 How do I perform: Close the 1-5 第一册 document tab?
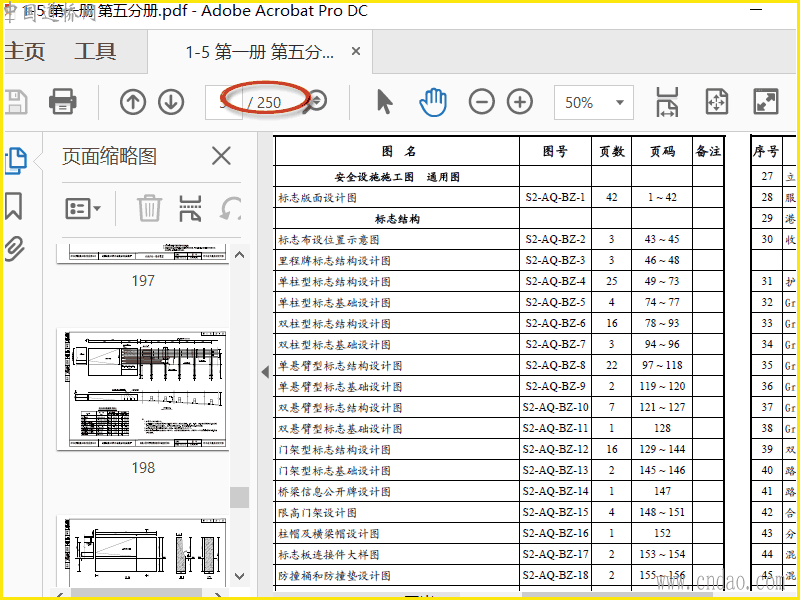tap(356, 52)
